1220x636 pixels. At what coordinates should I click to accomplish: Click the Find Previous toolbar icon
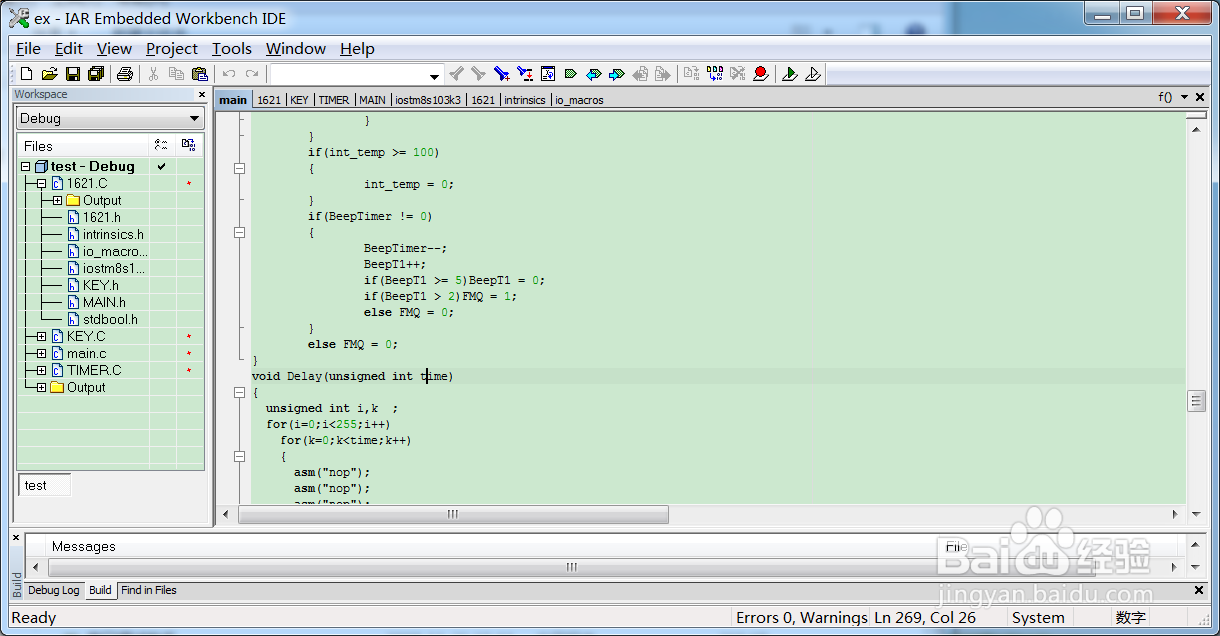coord(456,74)
